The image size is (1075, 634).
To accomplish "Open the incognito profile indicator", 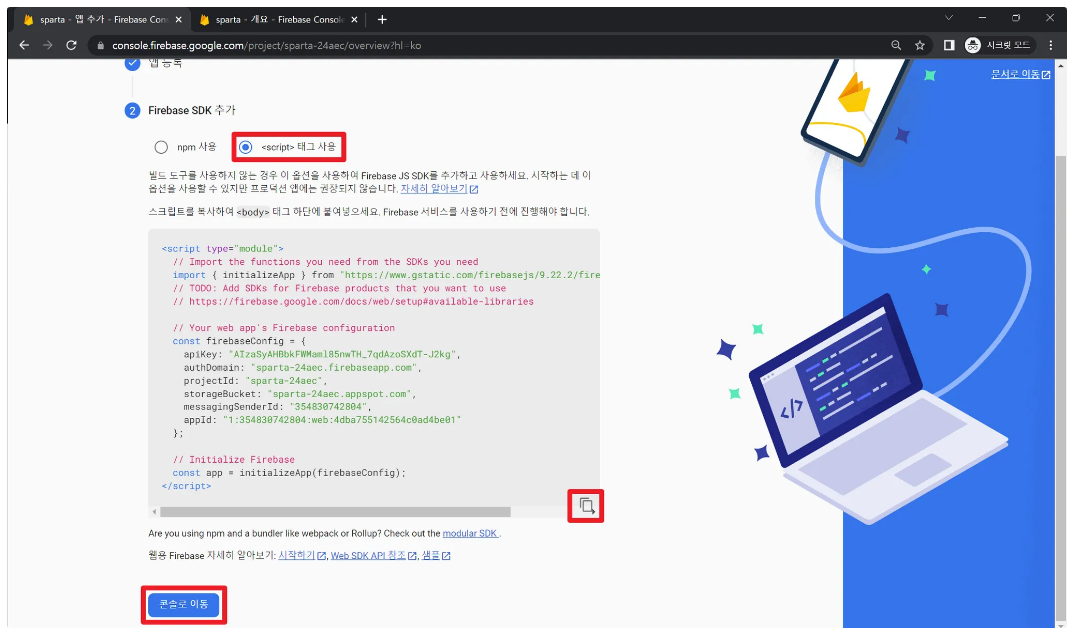I will point(998,45).
